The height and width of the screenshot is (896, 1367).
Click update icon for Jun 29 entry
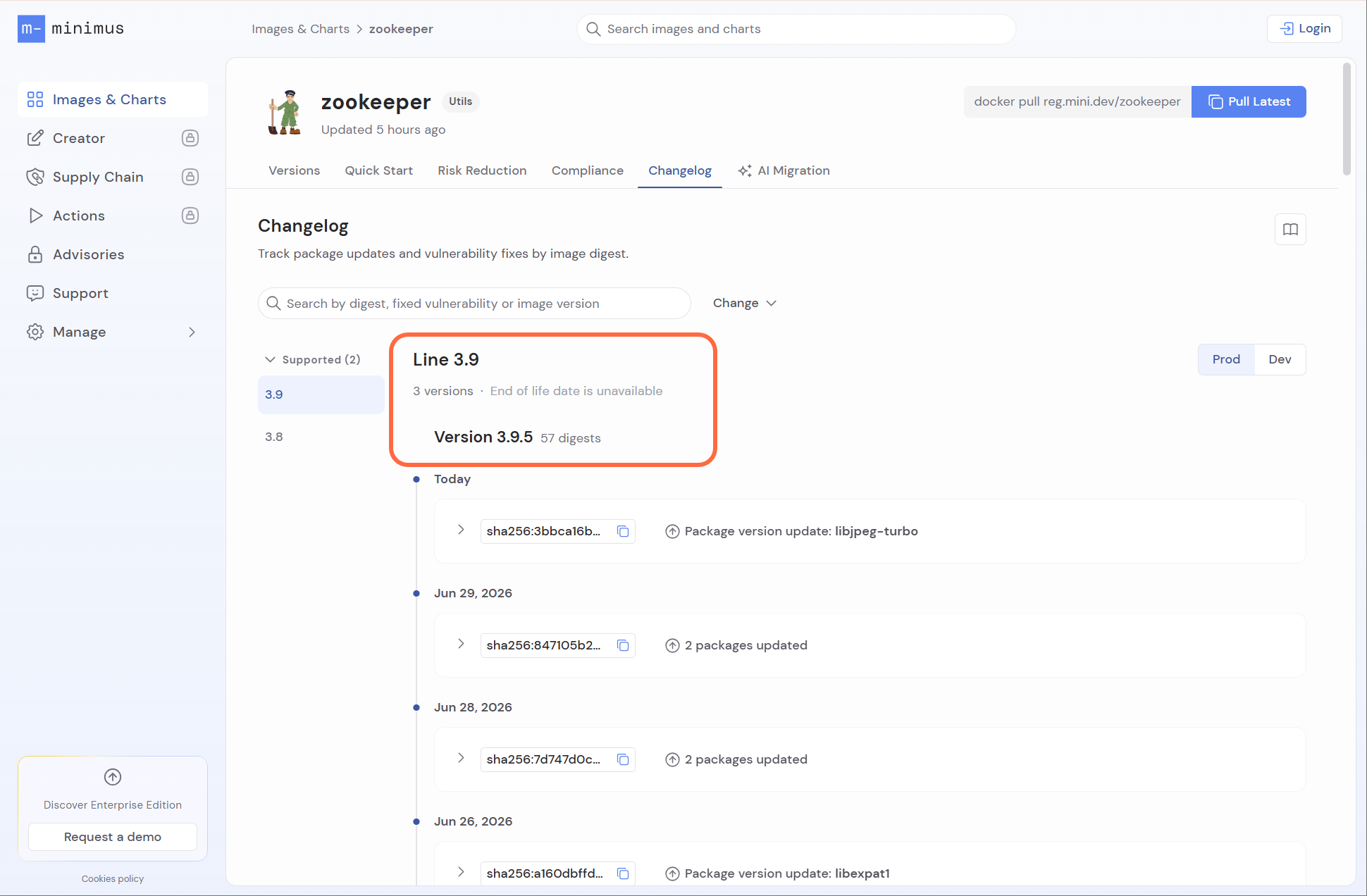tap(672, 646)
